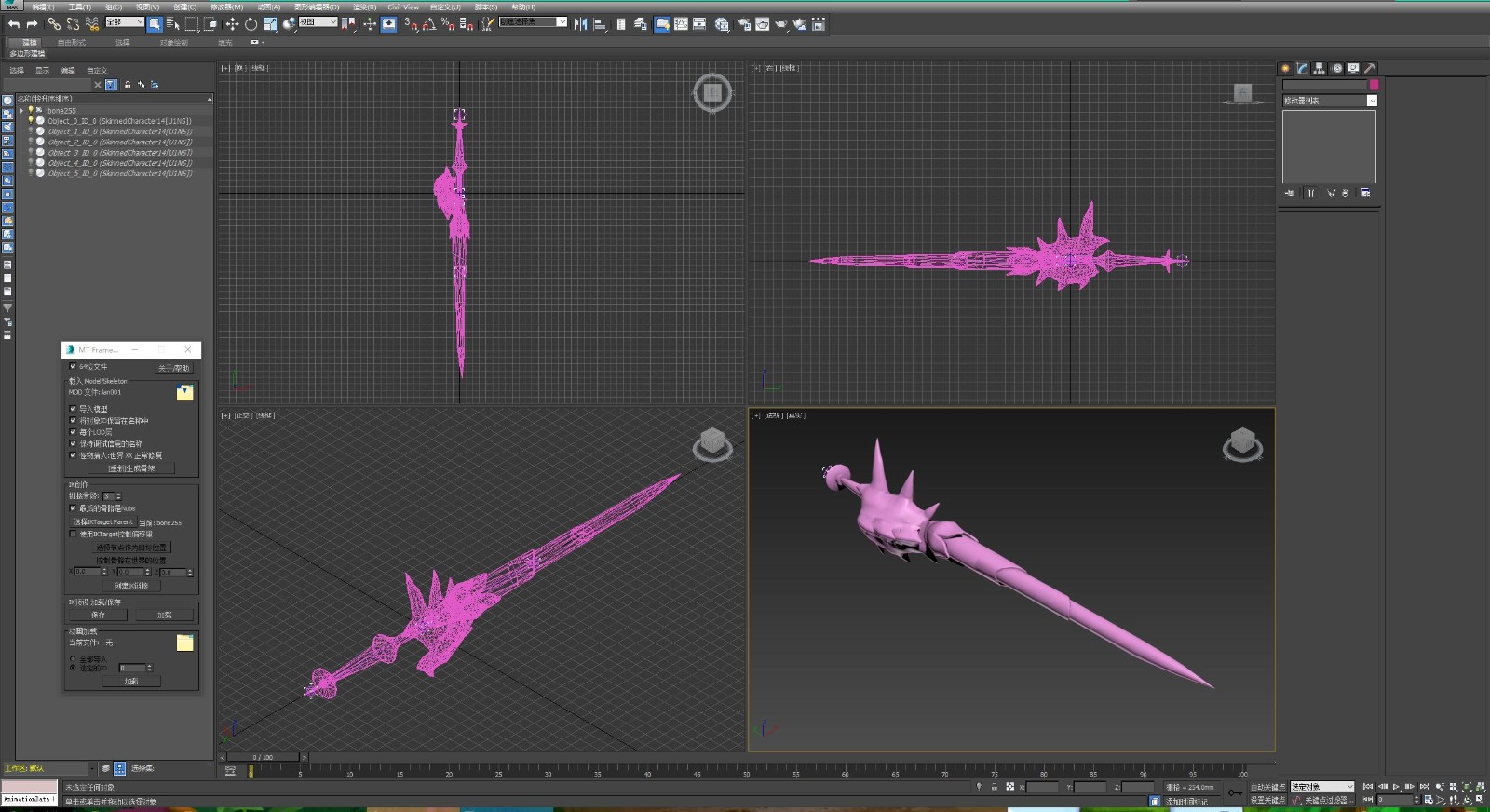This screenshot has height=812, width=1490.
Task: Open the 修改器(M) menu
Action: pyautogui.click(x=225, y=7)
